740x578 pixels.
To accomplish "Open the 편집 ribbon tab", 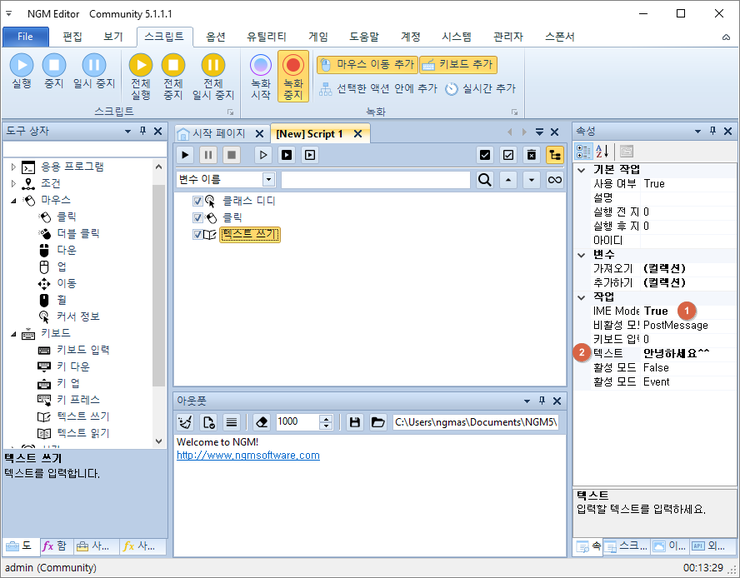I will [72, 37].
